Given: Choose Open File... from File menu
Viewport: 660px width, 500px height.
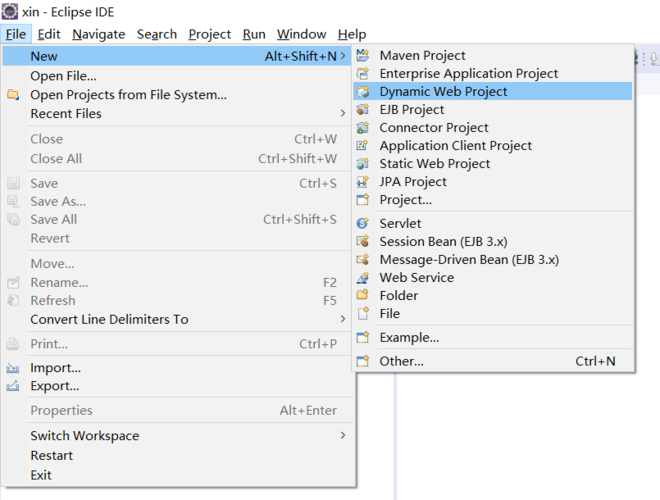Looking at the screenshot, I should (x=178, y=76).
